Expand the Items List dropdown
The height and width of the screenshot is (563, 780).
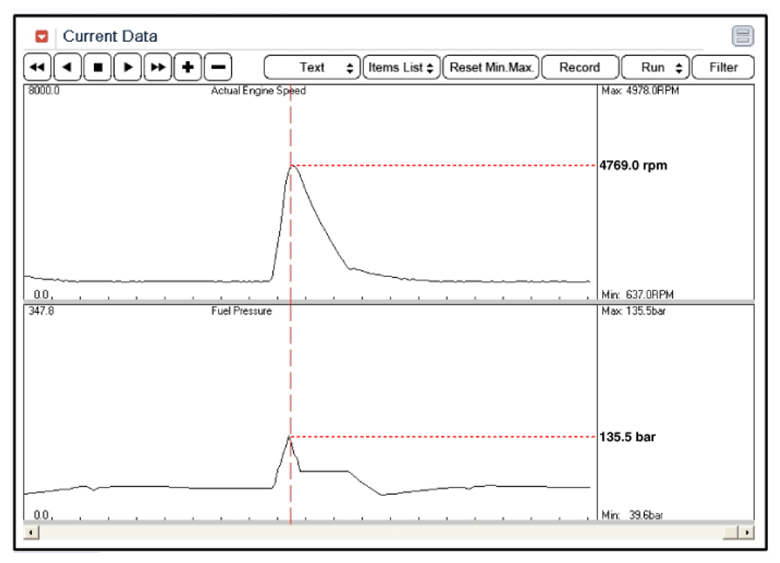(x=401, y=68)
